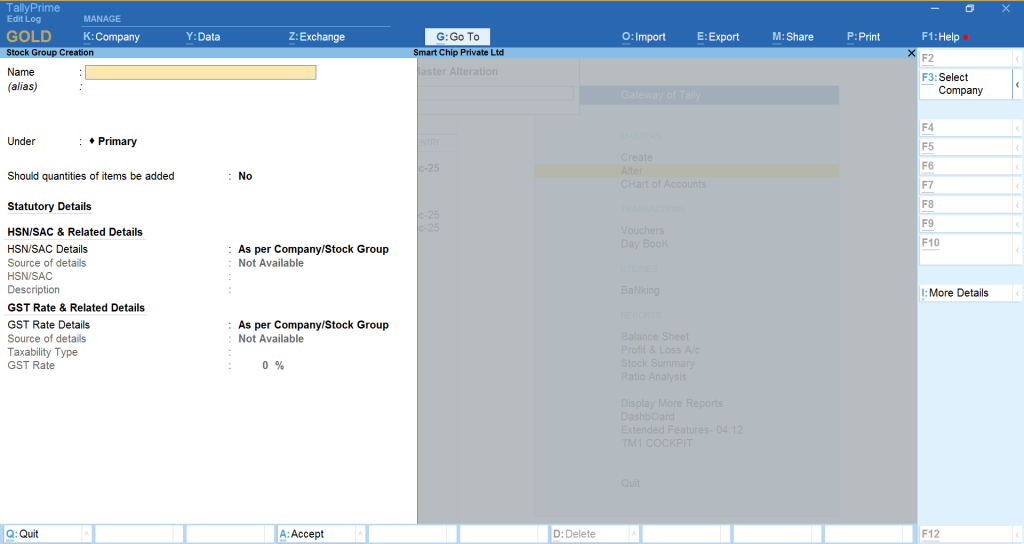Change the HSN/SAC Details value
The height and width of the screenshot is (544, 1024).
tap(313, 249)
